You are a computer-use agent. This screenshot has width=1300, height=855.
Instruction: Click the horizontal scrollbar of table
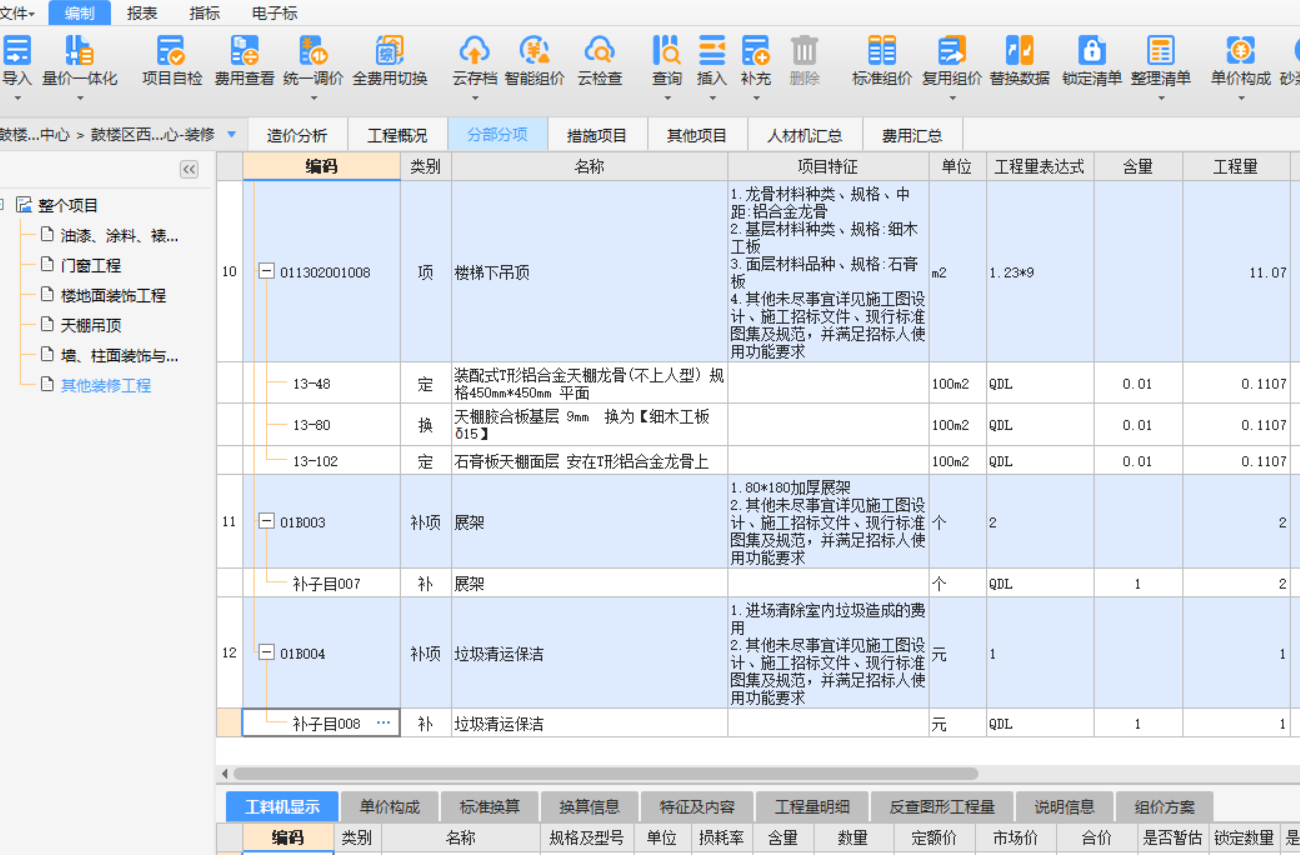pos(605,773)
